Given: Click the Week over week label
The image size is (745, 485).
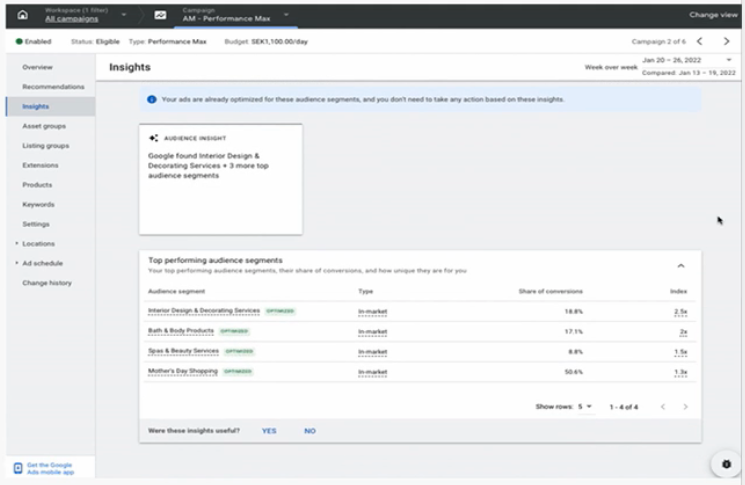Looking at the screenshot, I should tap(611, 67).
